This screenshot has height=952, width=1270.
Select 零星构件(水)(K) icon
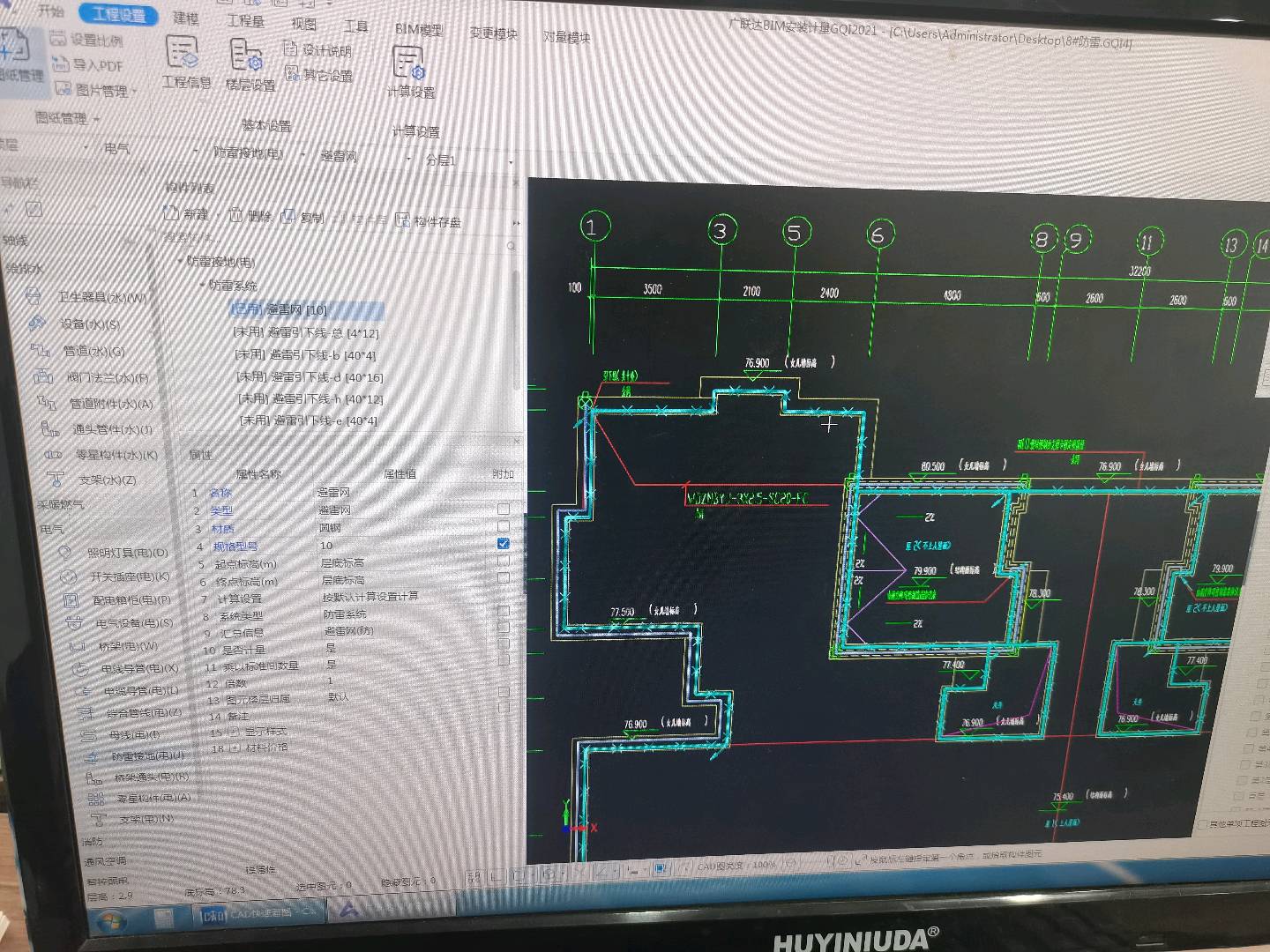point(53,455)
